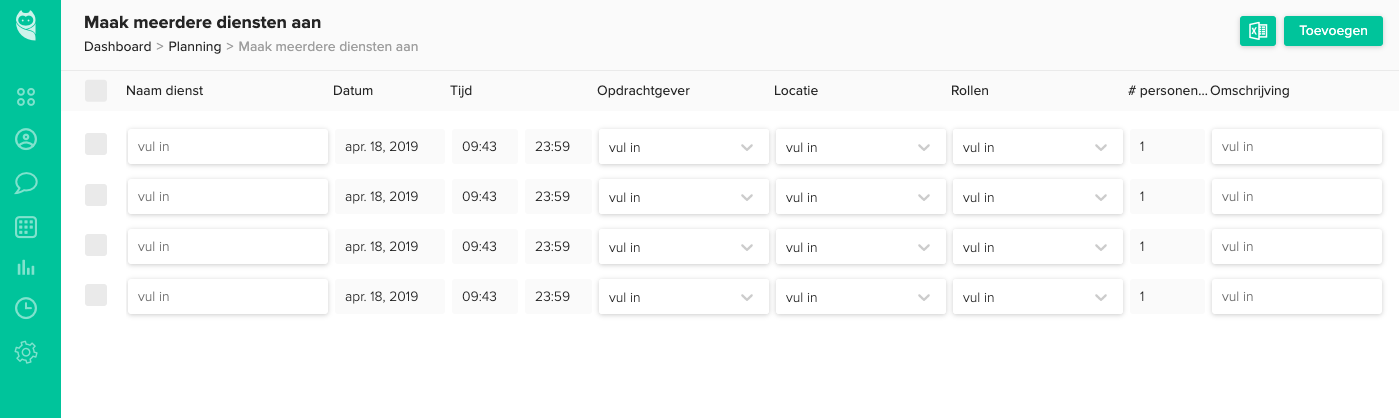Click the Toevoegen button

click(1333, 31)
